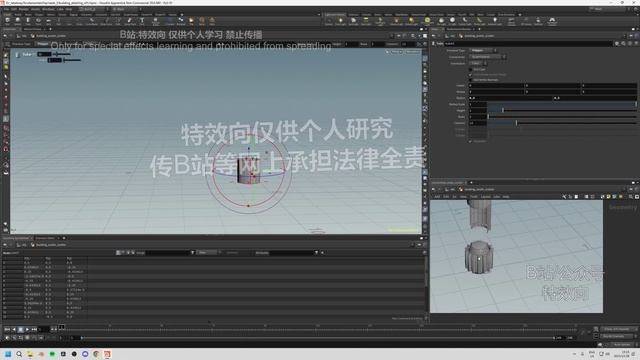Open the Group dropdown arrow in spreadsheet
Screen dimensions: 640x360
(x=193, y=253)
